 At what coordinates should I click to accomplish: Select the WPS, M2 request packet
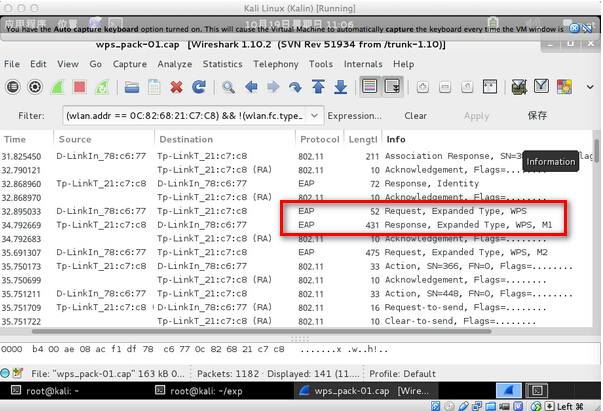(296, 253)
